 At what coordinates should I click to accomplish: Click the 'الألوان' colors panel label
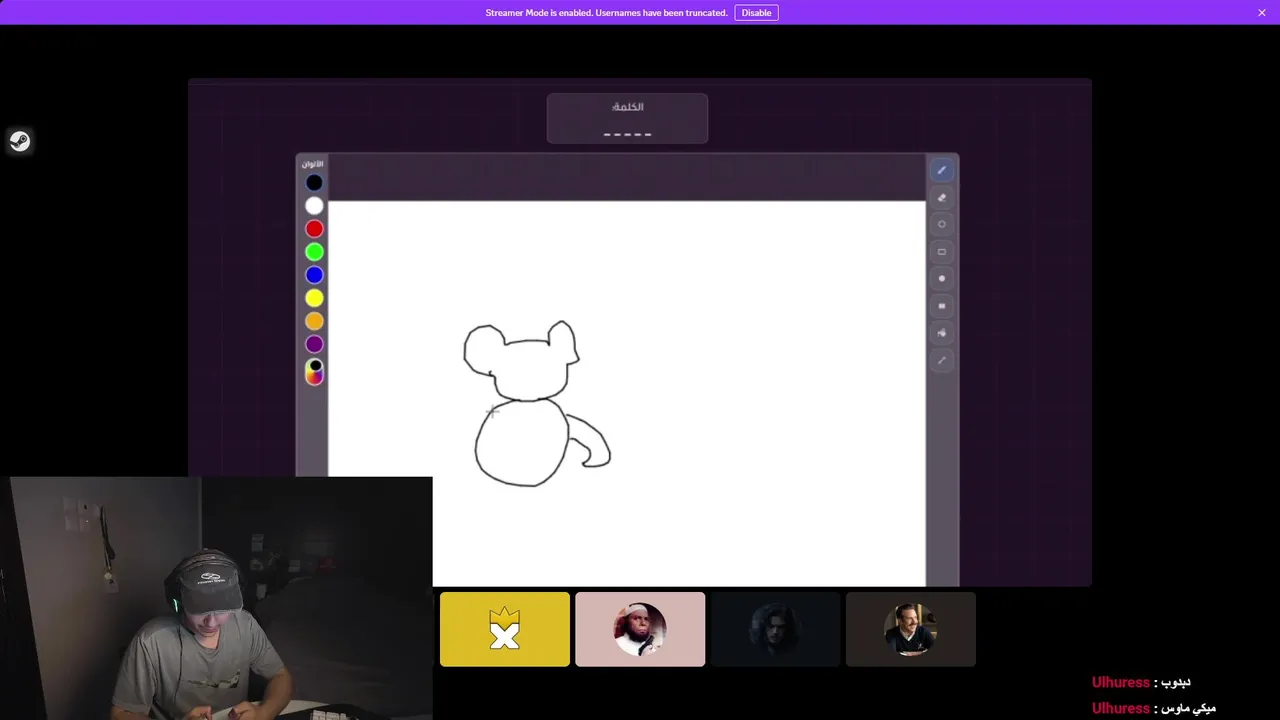[x=313, y=163]
